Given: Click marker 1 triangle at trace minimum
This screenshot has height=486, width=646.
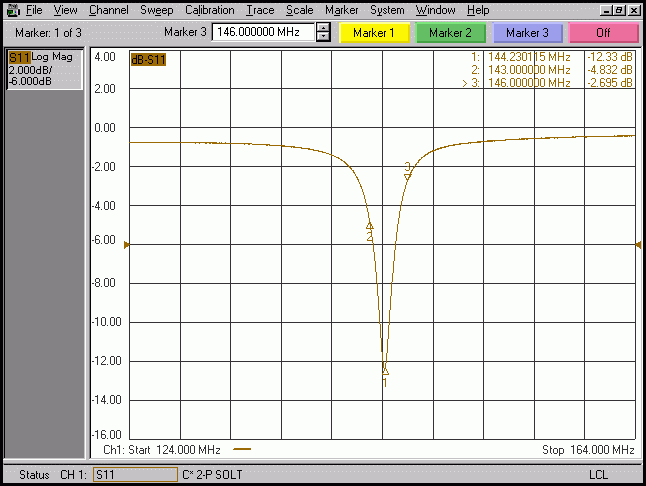Looking at the screenshot, I should point(385,372).
